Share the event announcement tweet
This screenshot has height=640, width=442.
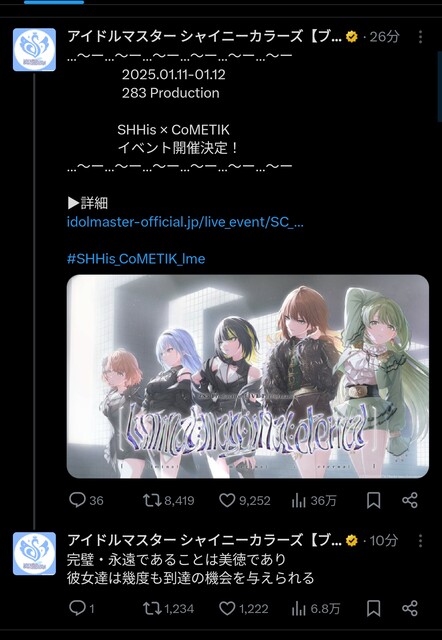tap(410, 500)
